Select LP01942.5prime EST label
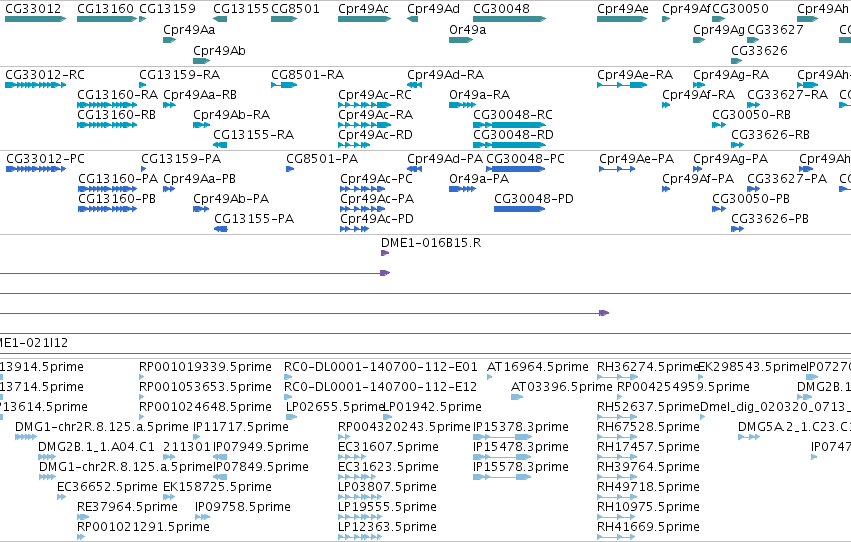 tap(433, 407)
